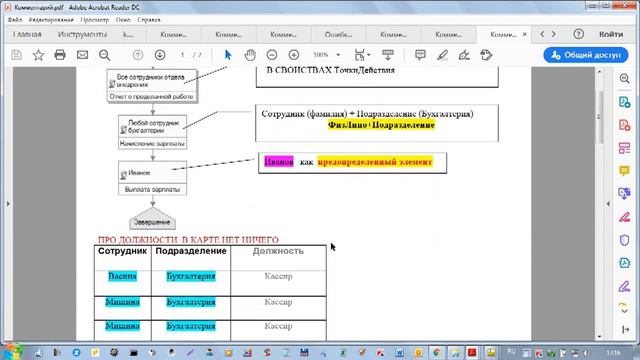The height and width of the screenshot is (360, 640).
Task: Open Create PDF tool in right panel
Action: (624, 125)
